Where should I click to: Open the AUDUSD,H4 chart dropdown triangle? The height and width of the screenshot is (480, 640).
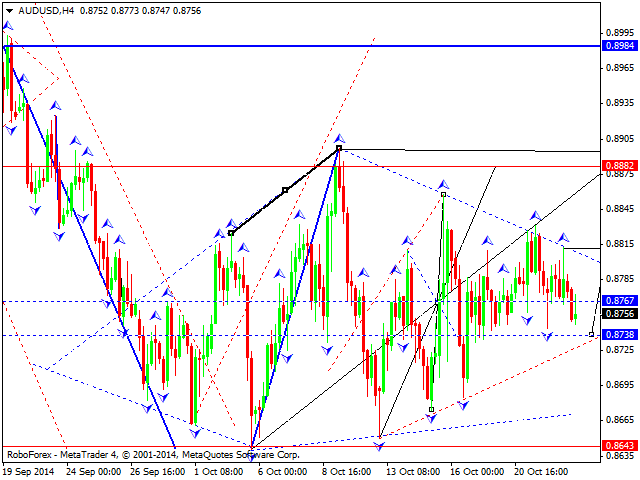click(9, 11)
